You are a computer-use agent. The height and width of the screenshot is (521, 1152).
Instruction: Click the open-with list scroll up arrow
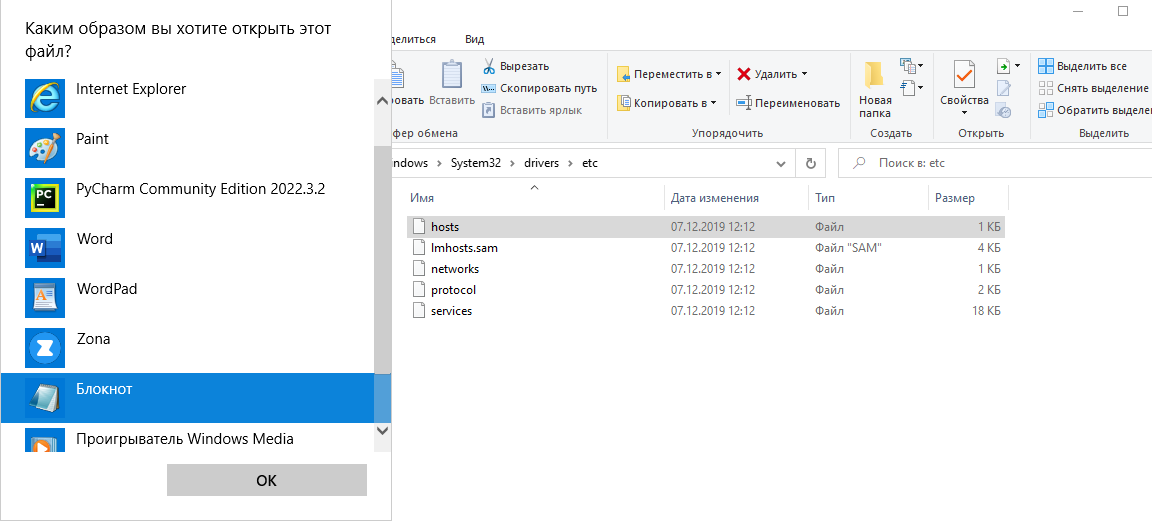click(382, 101)
